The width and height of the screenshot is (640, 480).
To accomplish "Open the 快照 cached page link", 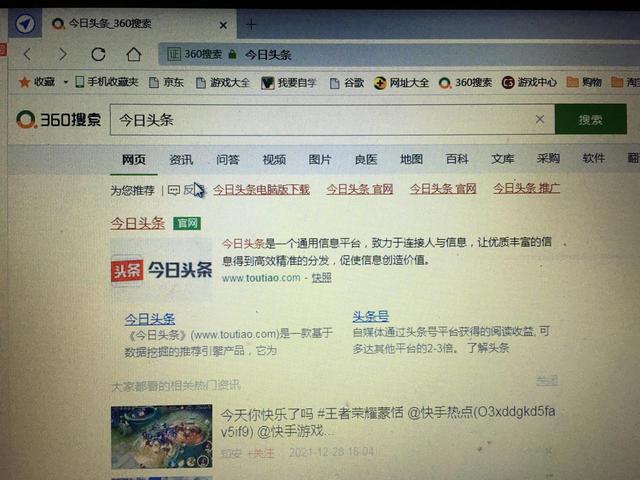I will pyautogui.click(x=322, y=278).
